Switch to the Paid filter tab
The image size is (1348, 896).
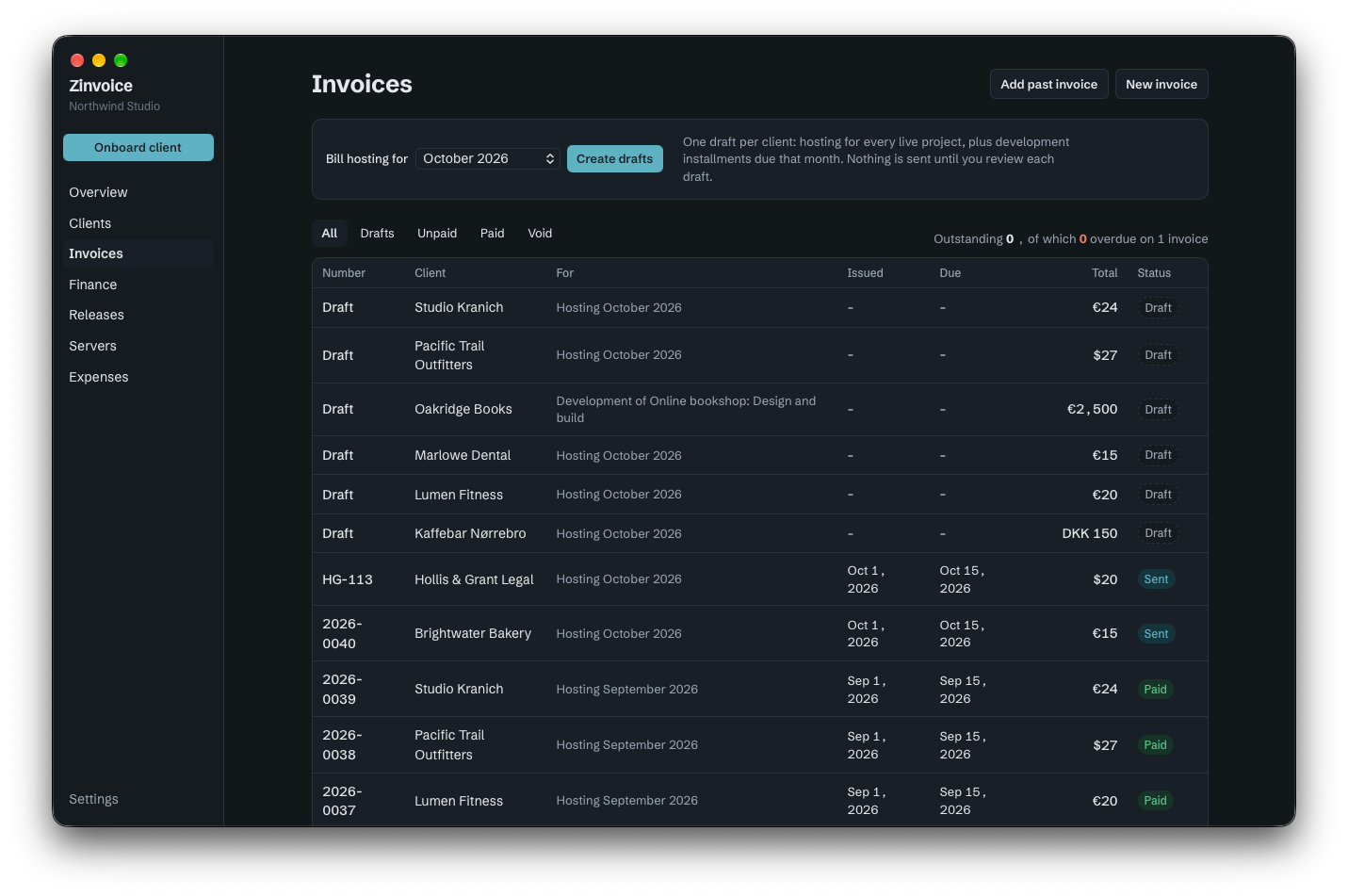click(493, 233)
